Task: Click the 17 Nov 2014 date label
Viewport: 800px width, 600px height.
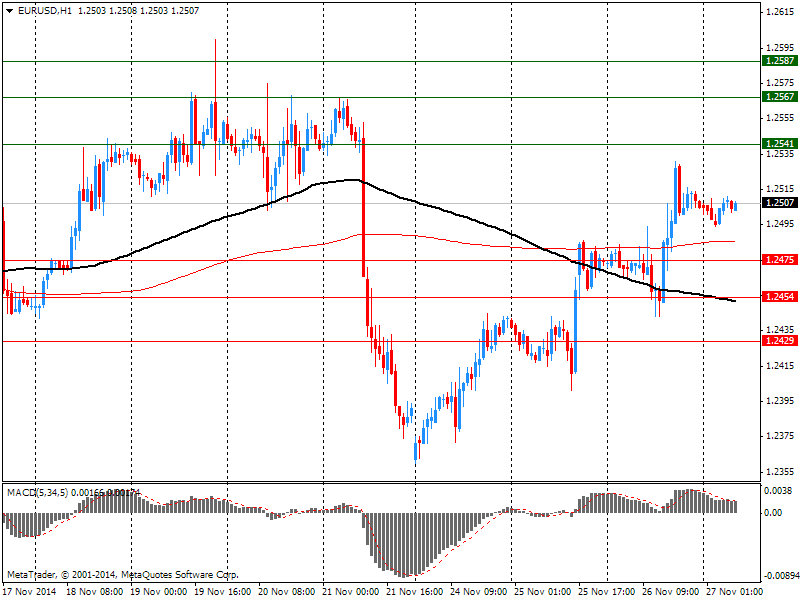Action: pos(30,592)
